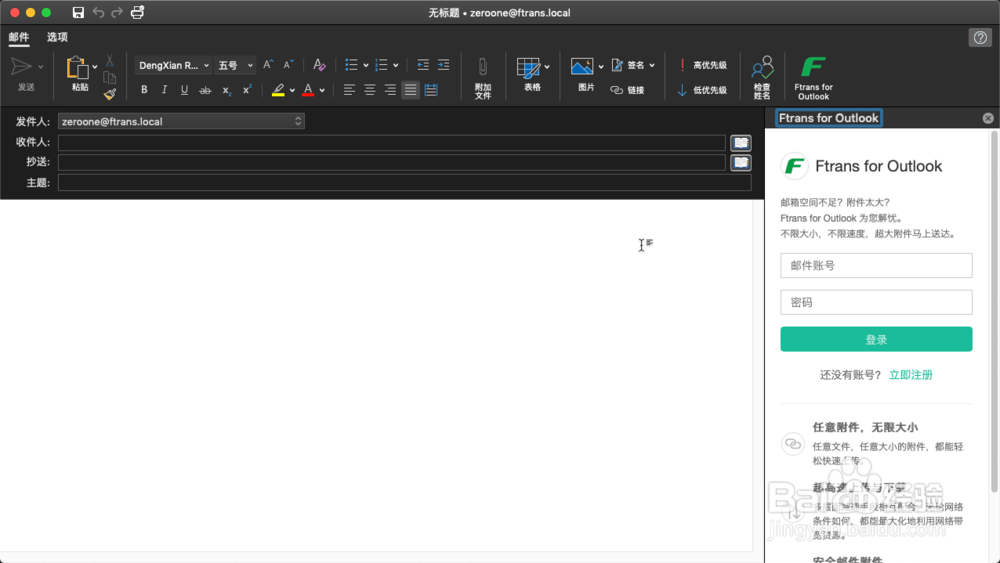Click the help question mark icon
Image resolution: width=1000 pixels, height=563 pixels.
coord(980,38)
